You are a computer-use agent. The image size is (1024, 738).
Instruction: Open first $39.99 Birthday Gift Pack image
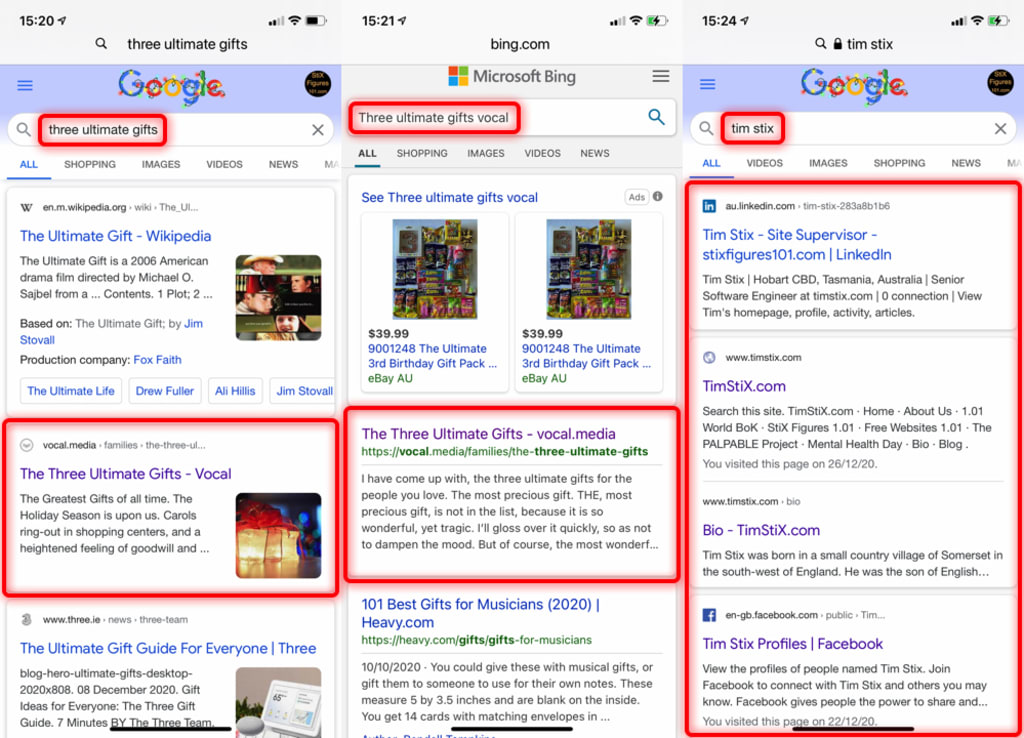tap(434, 268)
